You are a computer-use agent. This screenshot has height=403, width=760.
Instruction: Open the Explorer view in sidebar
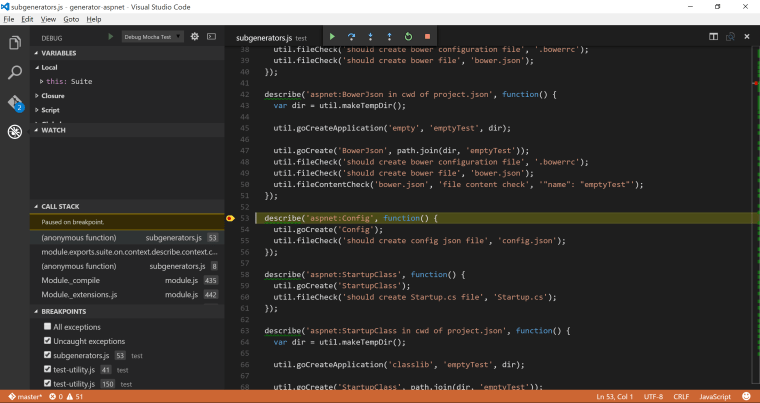coord(15,43)
